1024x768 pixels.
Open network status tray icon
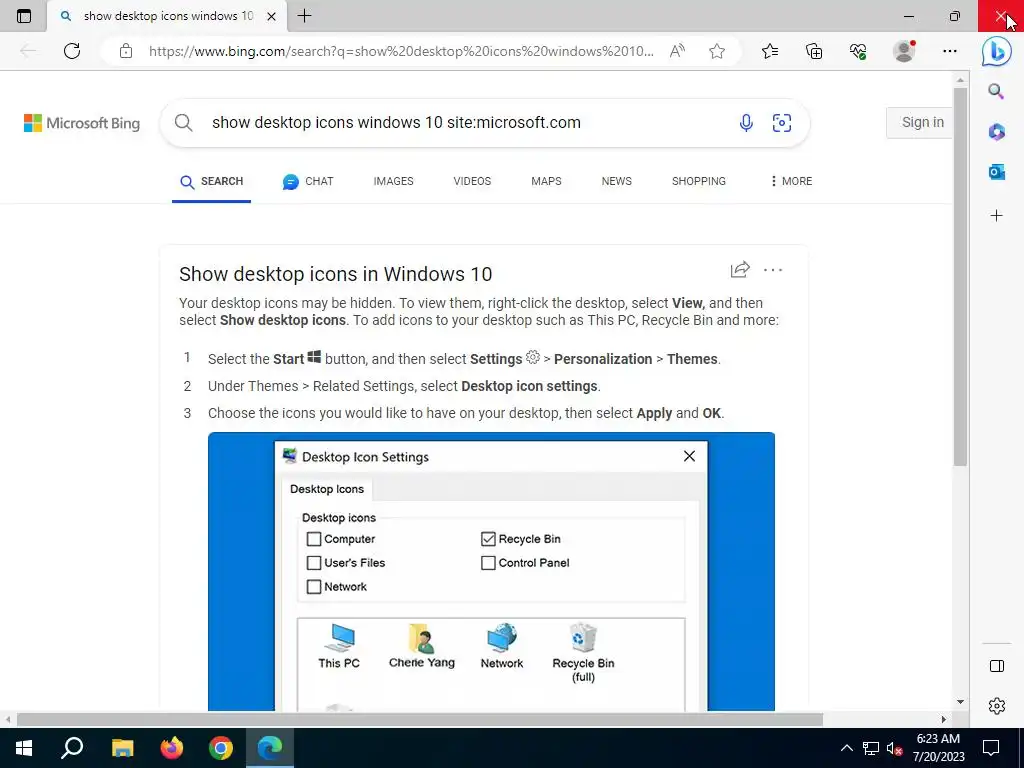pos(871,748)
